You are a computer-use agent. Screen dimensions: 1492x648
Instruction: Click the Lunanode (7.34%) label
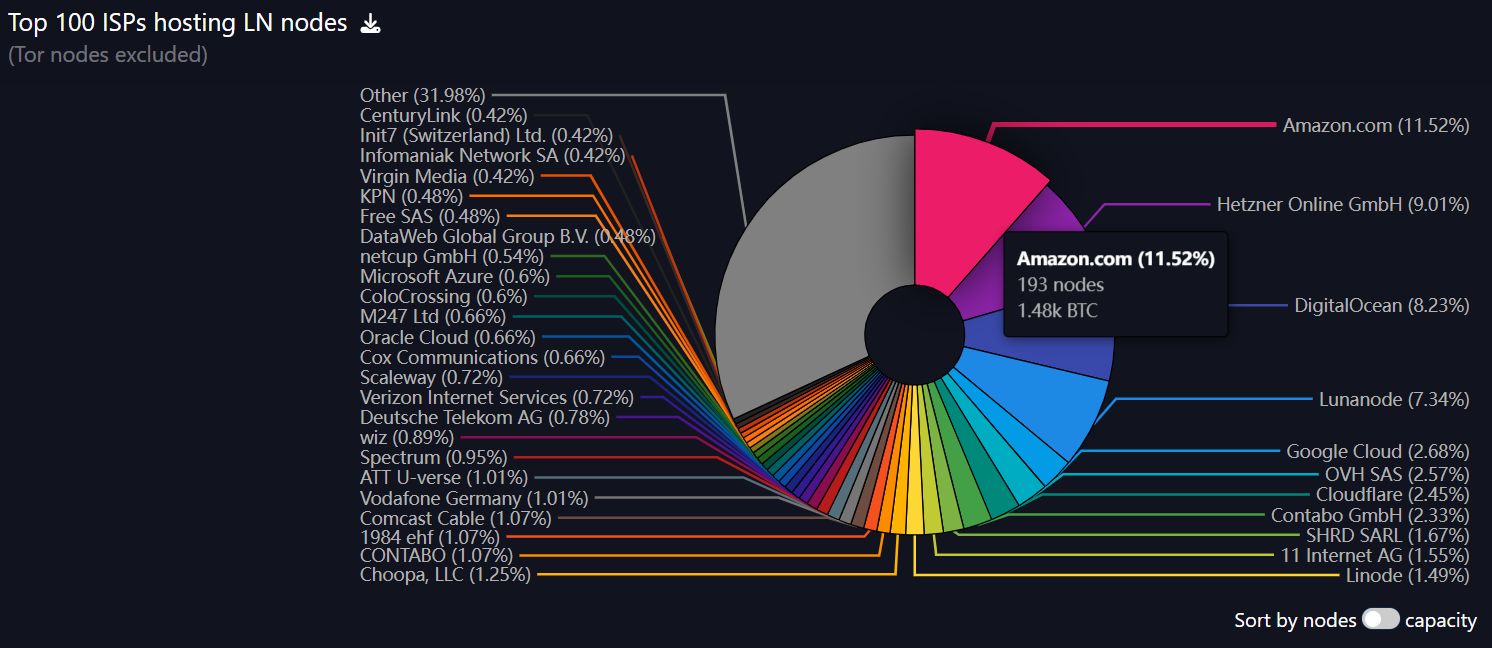pyautogui.click(x=1394, y=399)
